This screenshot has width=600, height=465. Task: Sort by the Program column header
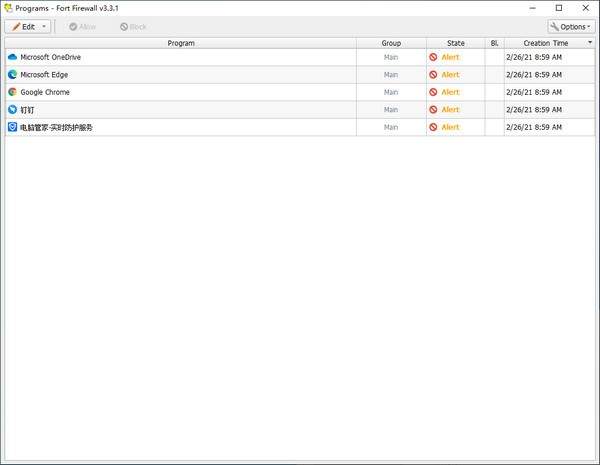click(181, 43)
